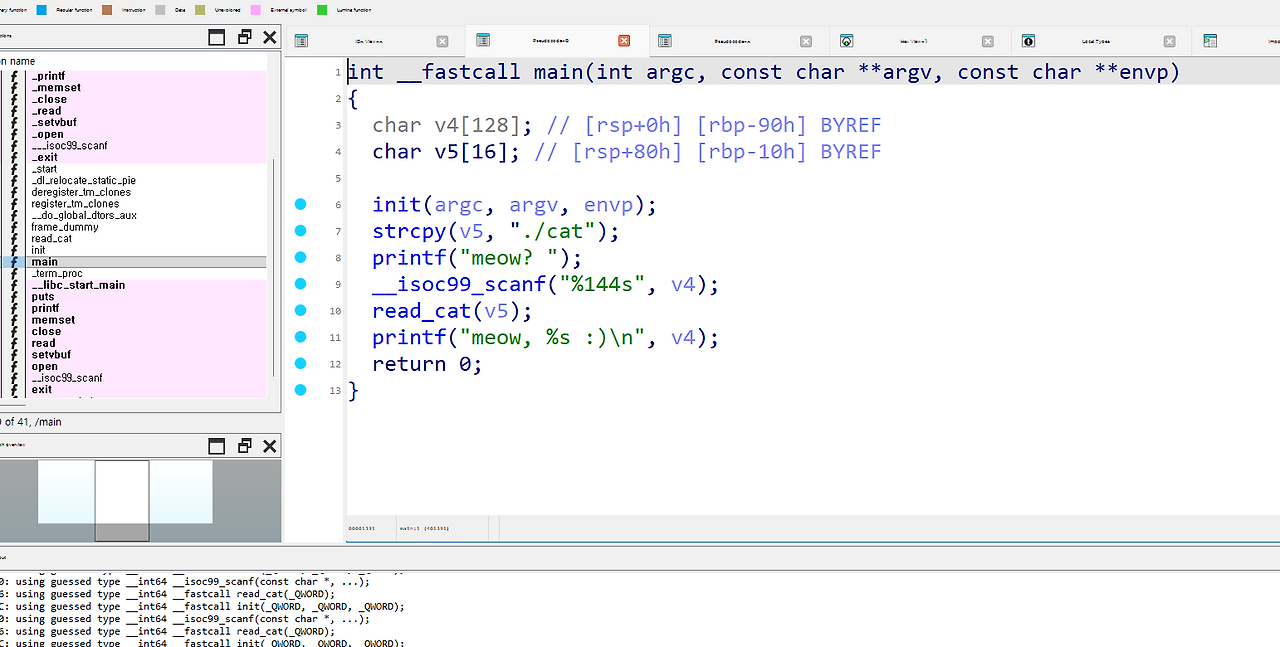The image size is (1280, 647).
Task: Select exit at the bottom of the functions list
Action: click(41, 390)
